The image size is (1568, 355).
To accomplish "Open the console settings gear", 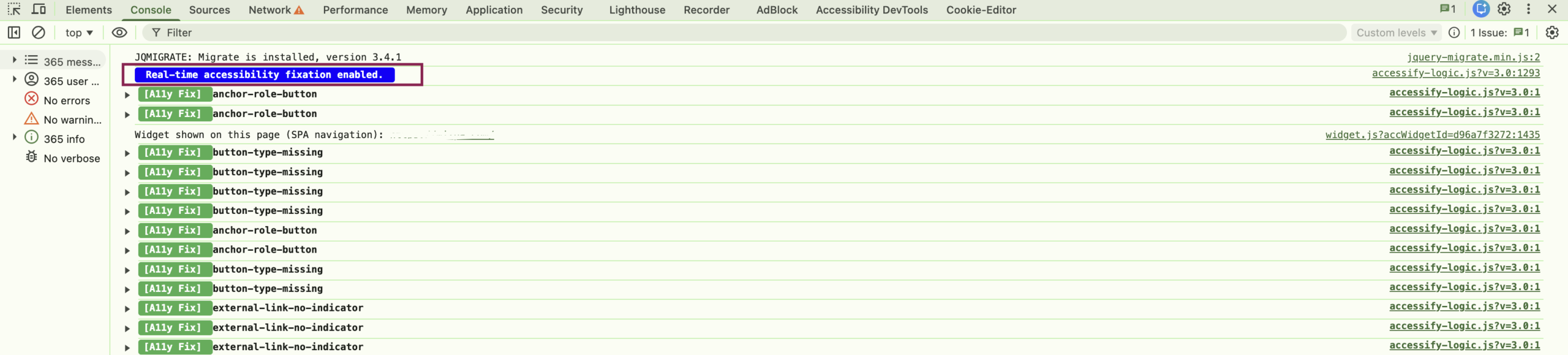I will [1554, 32].
